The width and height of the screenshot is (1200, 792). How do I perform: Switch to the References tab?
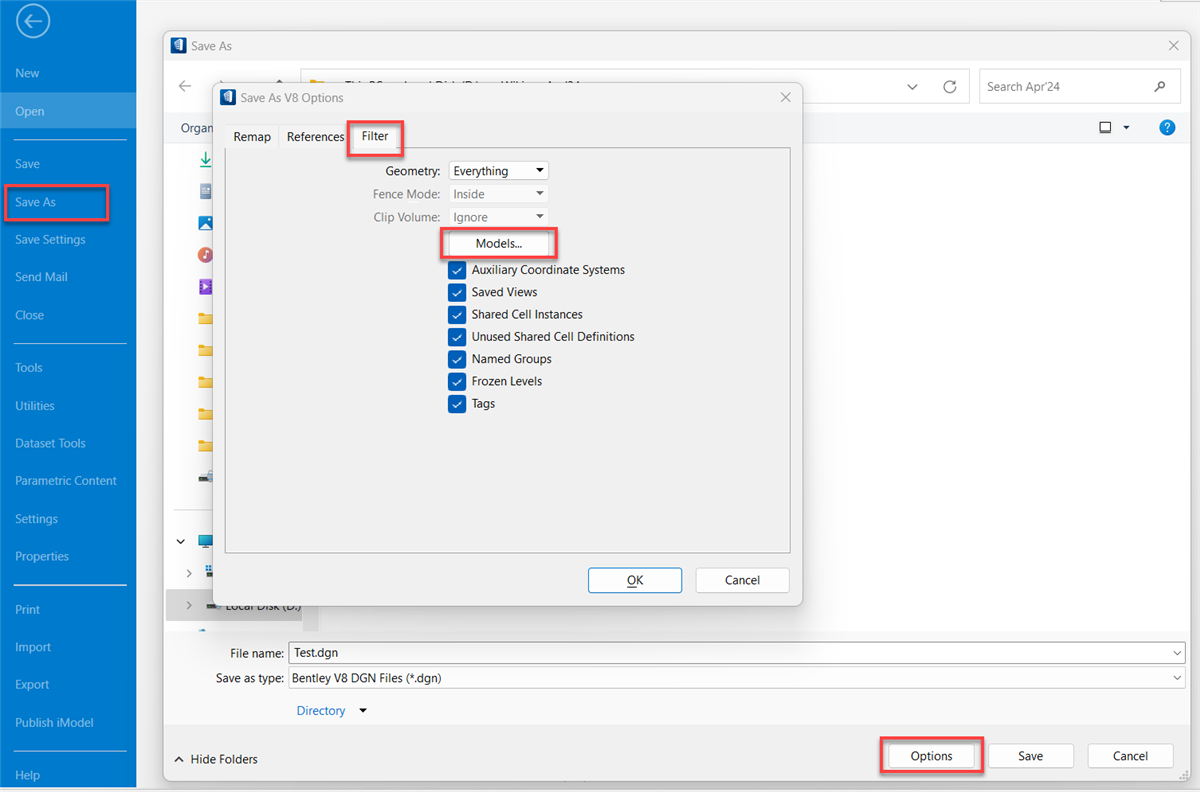(315, 137)
